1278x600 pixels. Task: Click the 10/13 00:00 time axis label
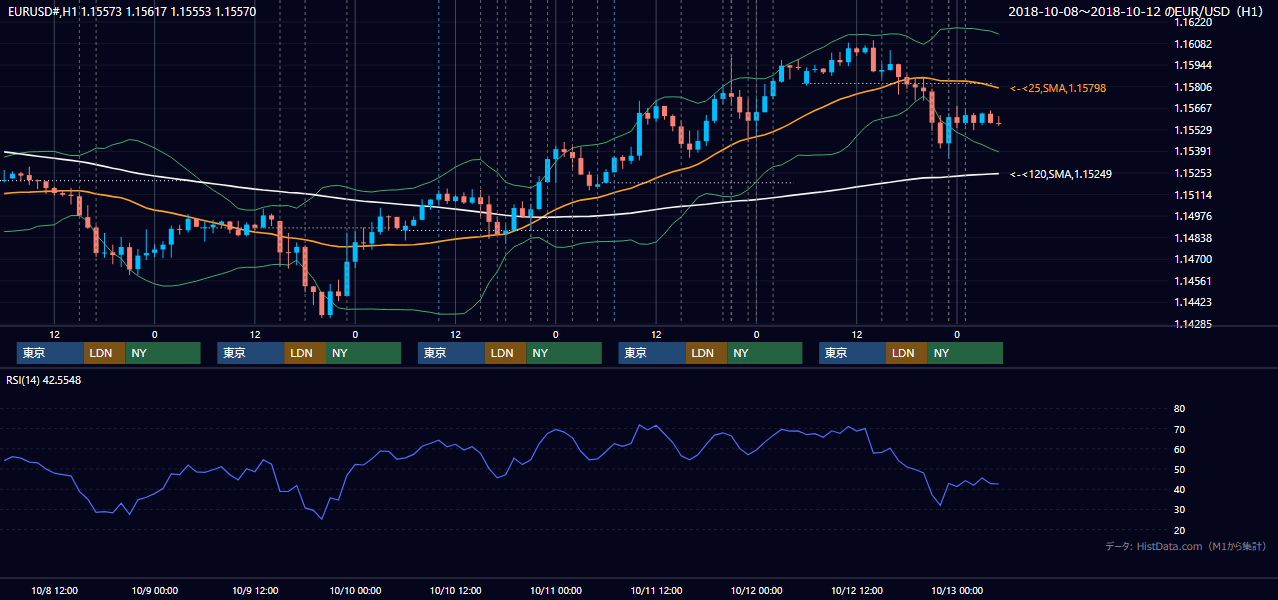957,590
